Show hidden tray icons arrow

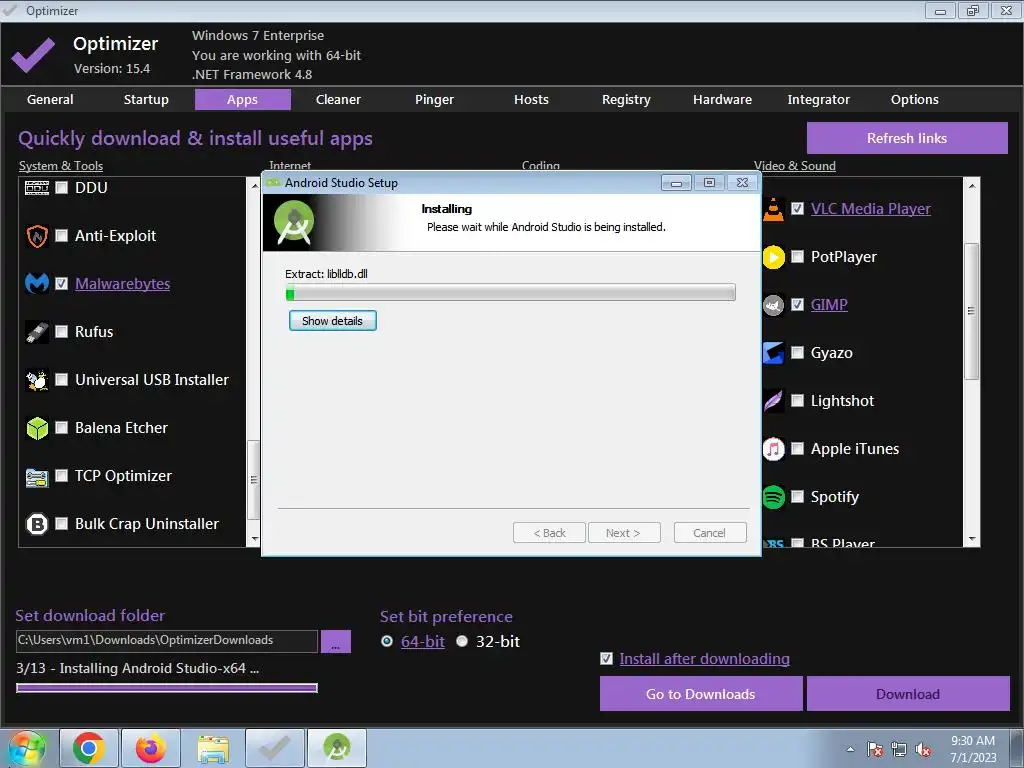tap(850, 750)
